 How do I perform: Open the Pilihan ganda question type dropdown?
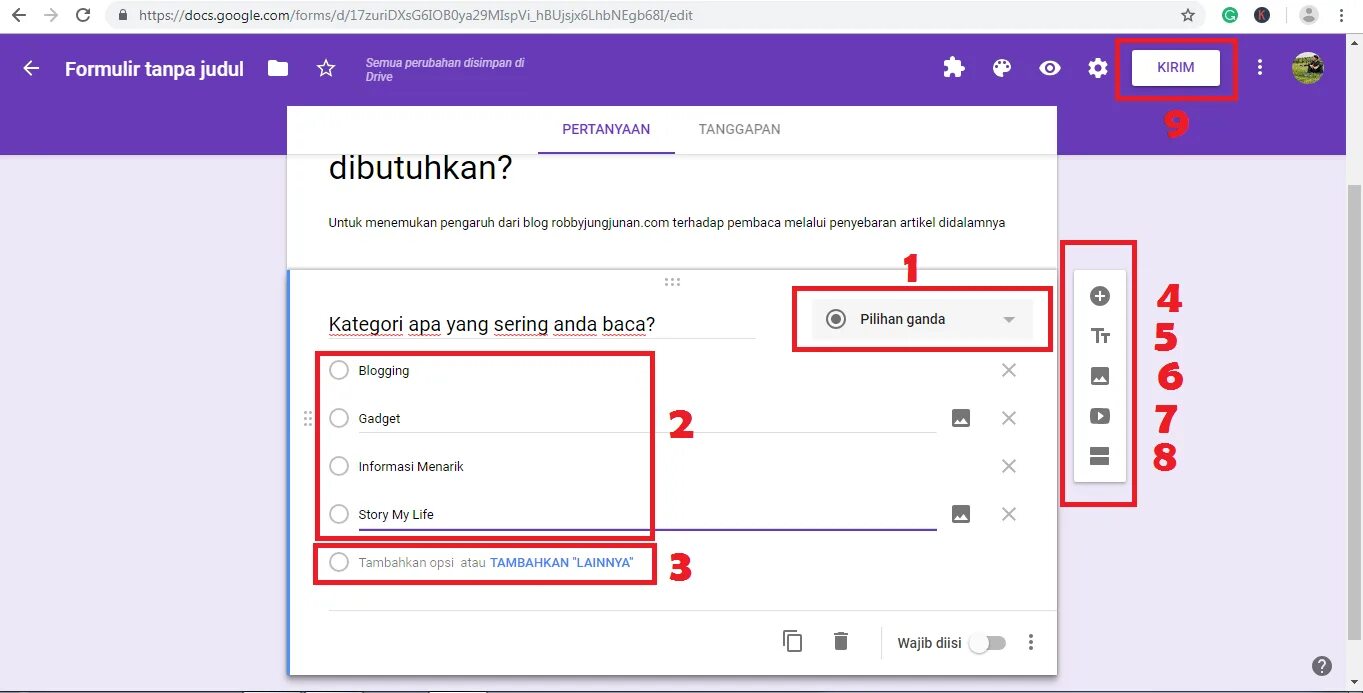922,319
